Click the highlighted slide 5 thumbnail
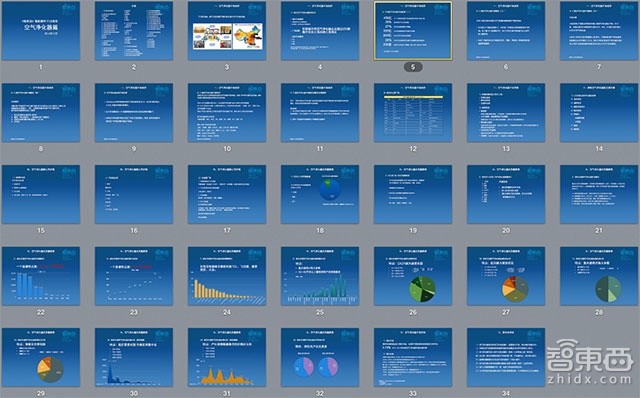The width and height of the screenshot is (640, 398). [413, 31]
